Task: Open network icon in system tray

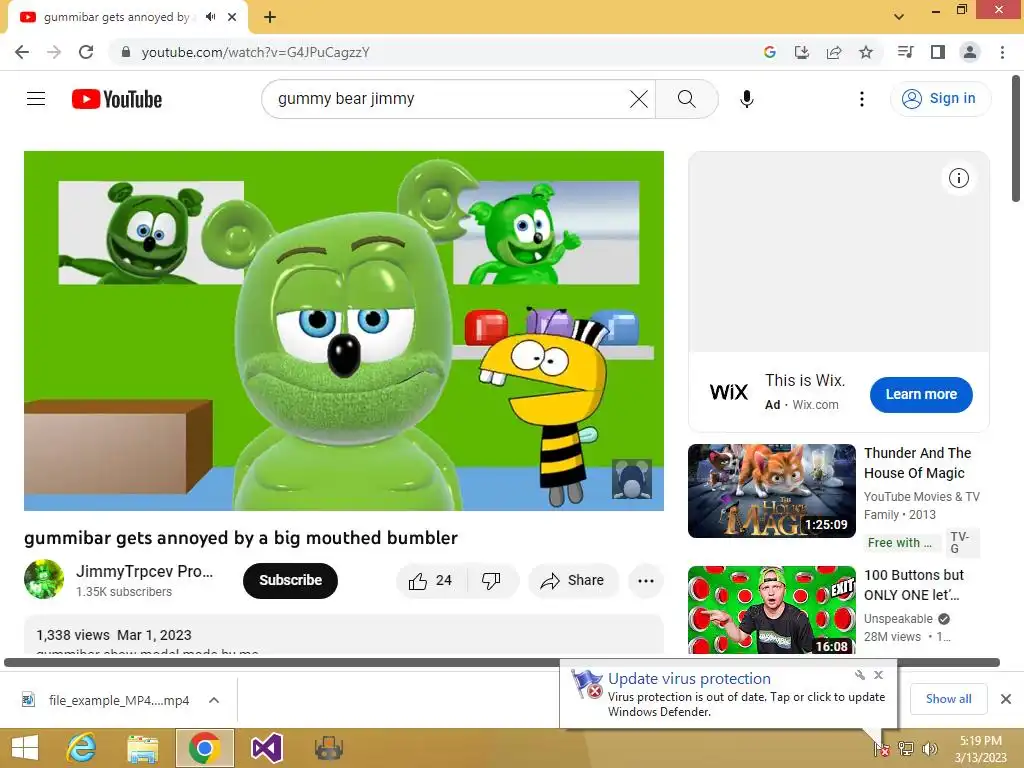Action: point(906,748)
